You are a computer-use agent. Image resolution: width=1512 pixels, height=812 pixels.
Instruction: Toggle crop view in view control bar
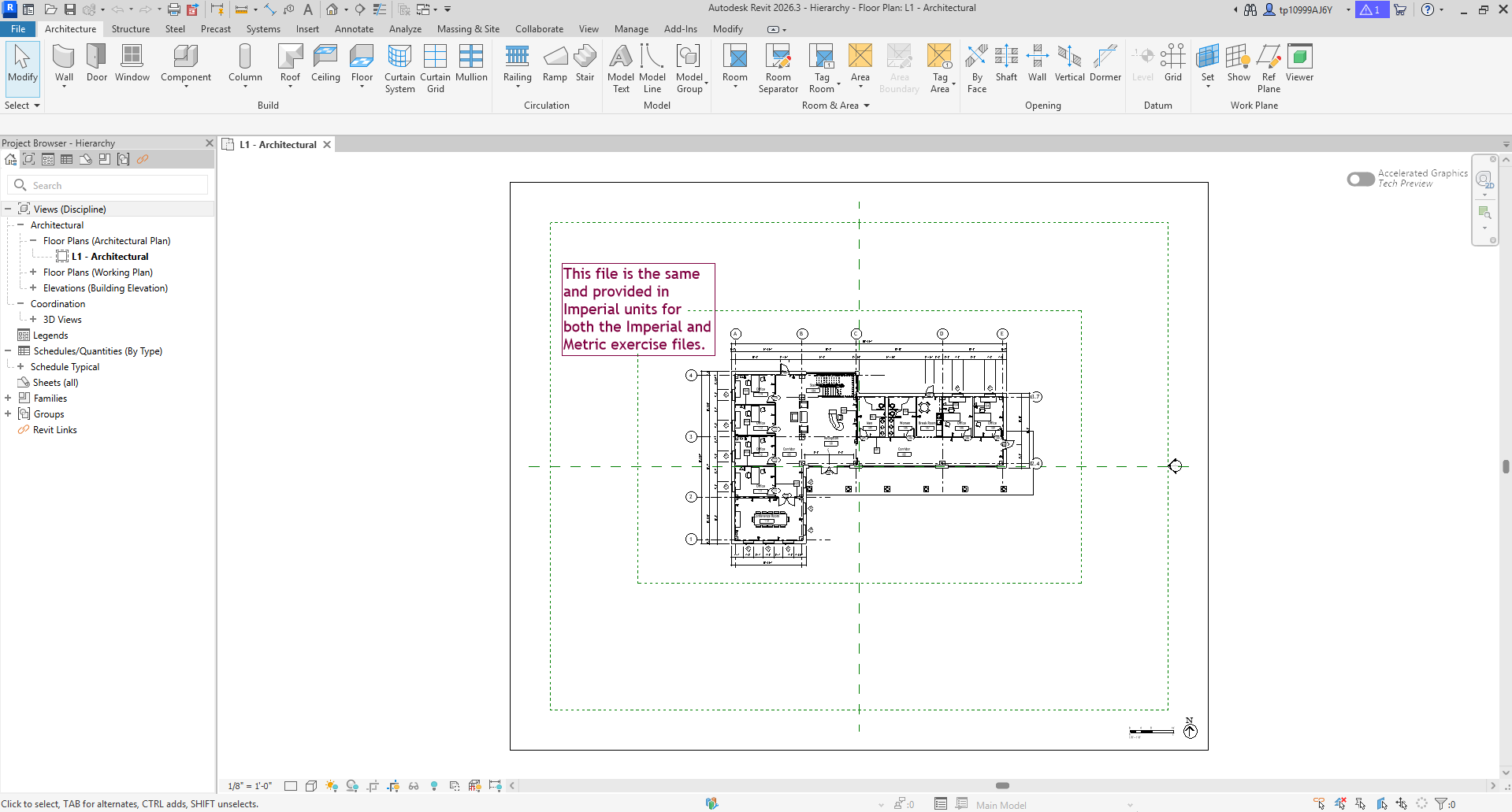373,786
